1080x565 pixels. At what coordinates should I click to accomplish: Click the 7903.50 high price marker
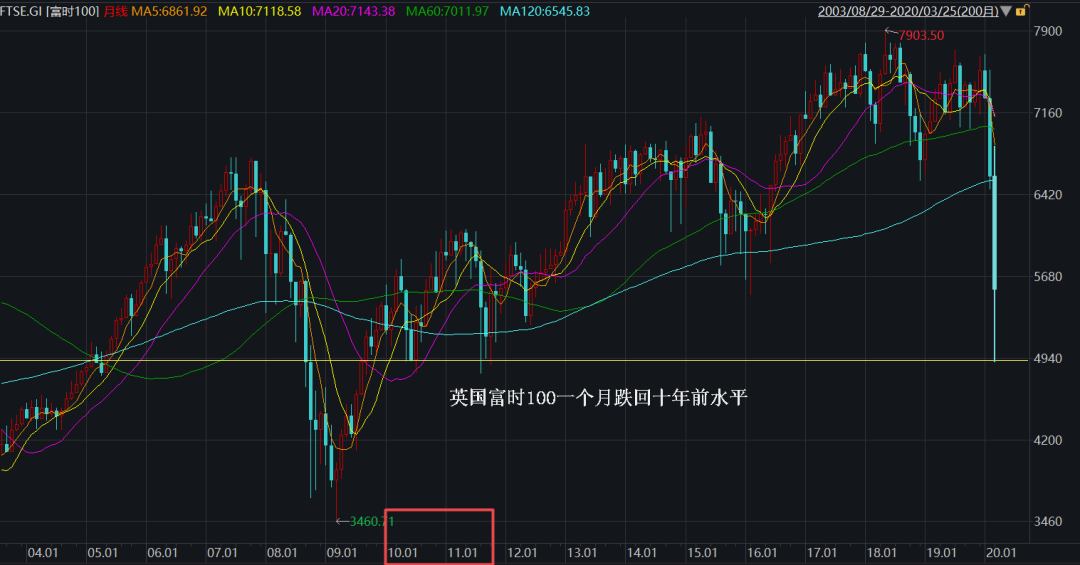[922, 35]
